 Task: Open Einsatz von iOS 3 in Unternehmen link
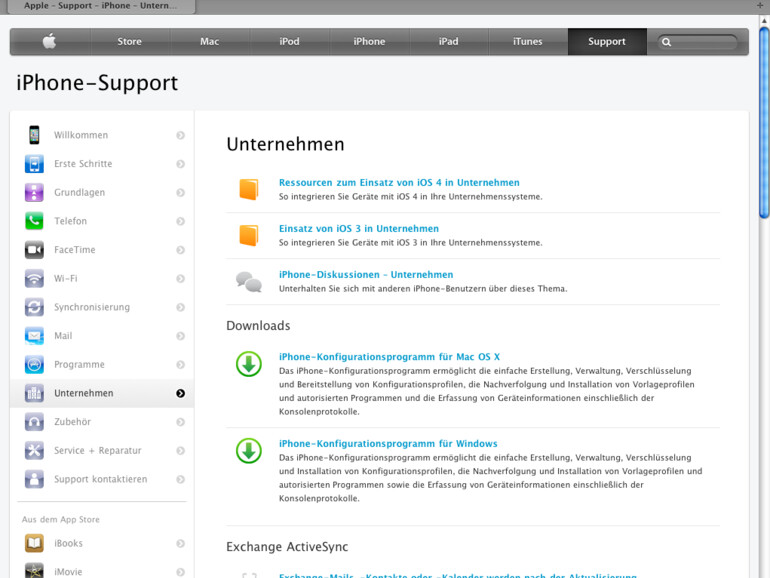pos(359,229)
